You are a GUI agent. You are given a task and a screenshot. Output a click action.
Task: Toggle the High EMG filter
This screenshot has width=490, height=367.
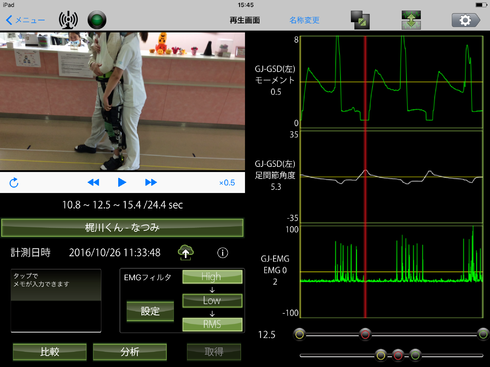pos(212,277)
